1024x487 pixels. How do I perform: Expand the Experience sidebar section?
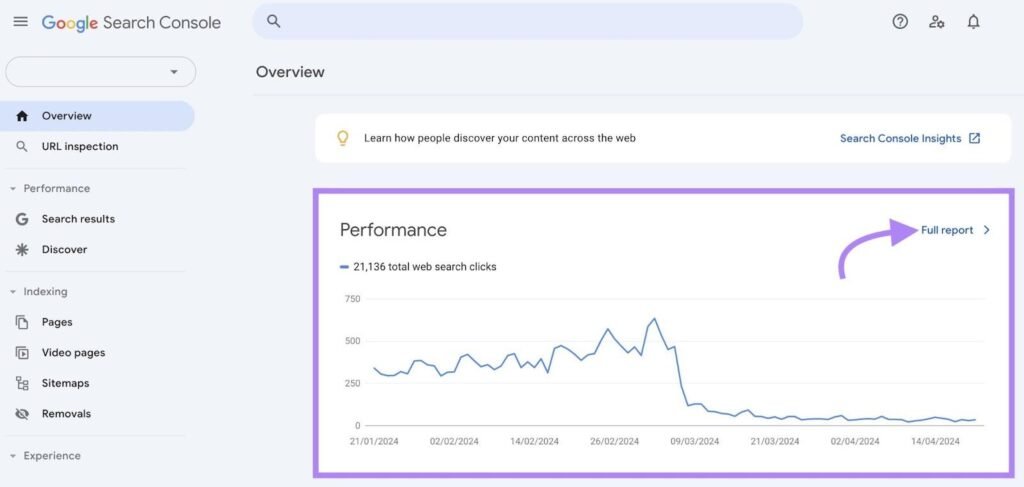click(x=13, y=456)
